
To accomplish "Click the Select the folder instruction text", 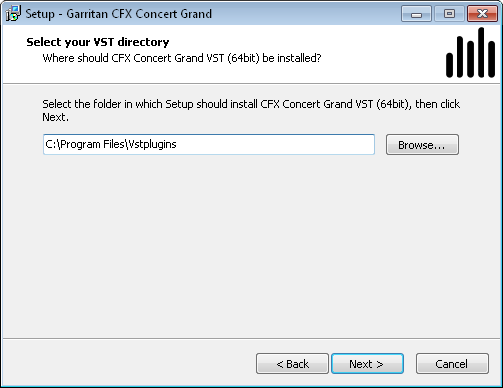I will click(x=251, y=110).
